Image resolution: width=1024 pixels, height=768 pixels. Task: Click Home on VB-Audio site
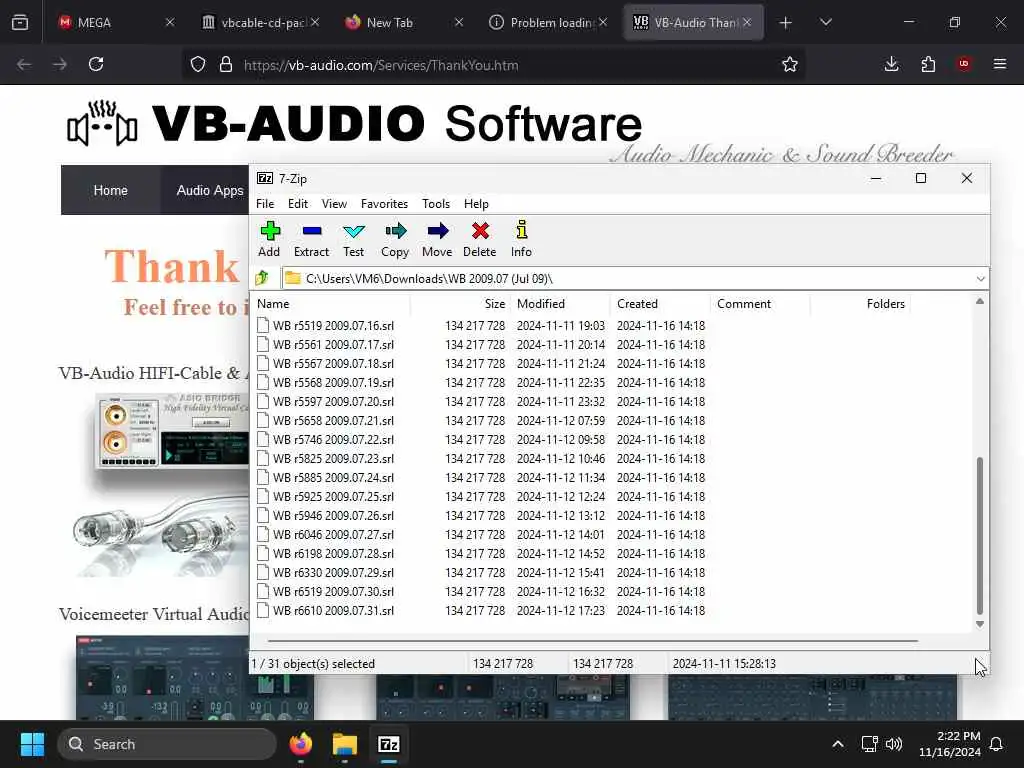(110, 190)
